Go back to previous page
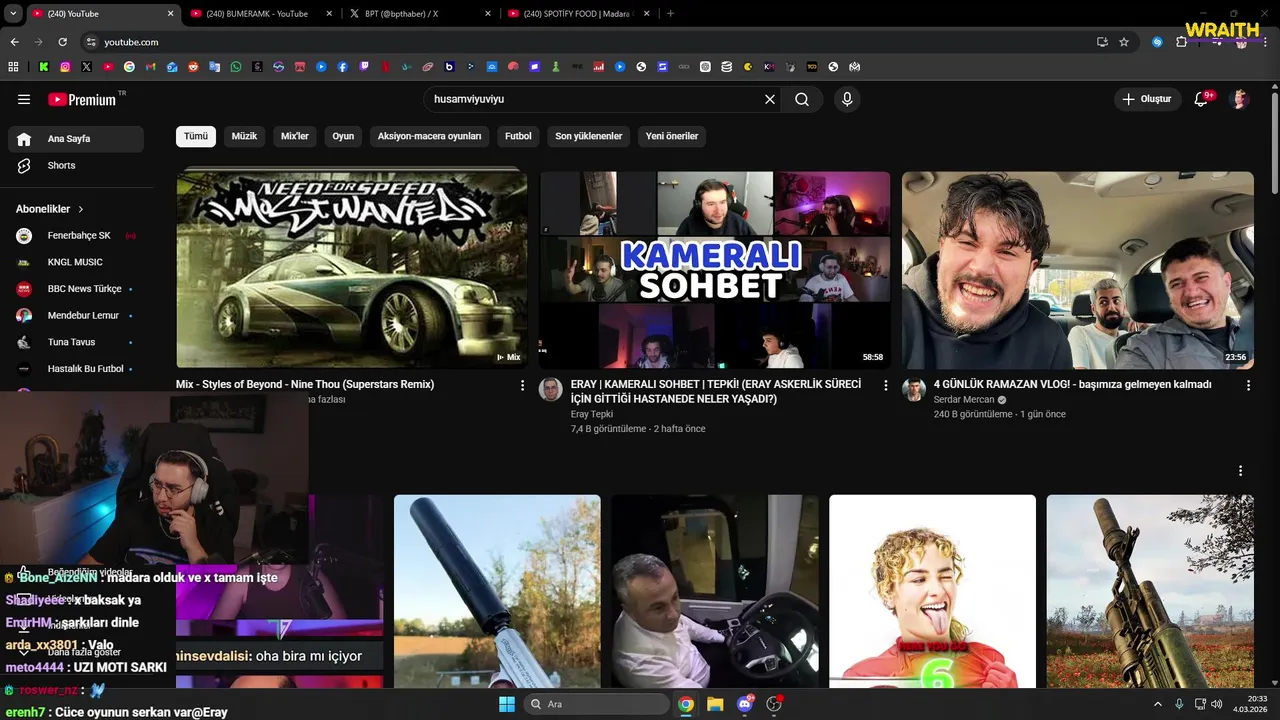 [x=14, y=42]
